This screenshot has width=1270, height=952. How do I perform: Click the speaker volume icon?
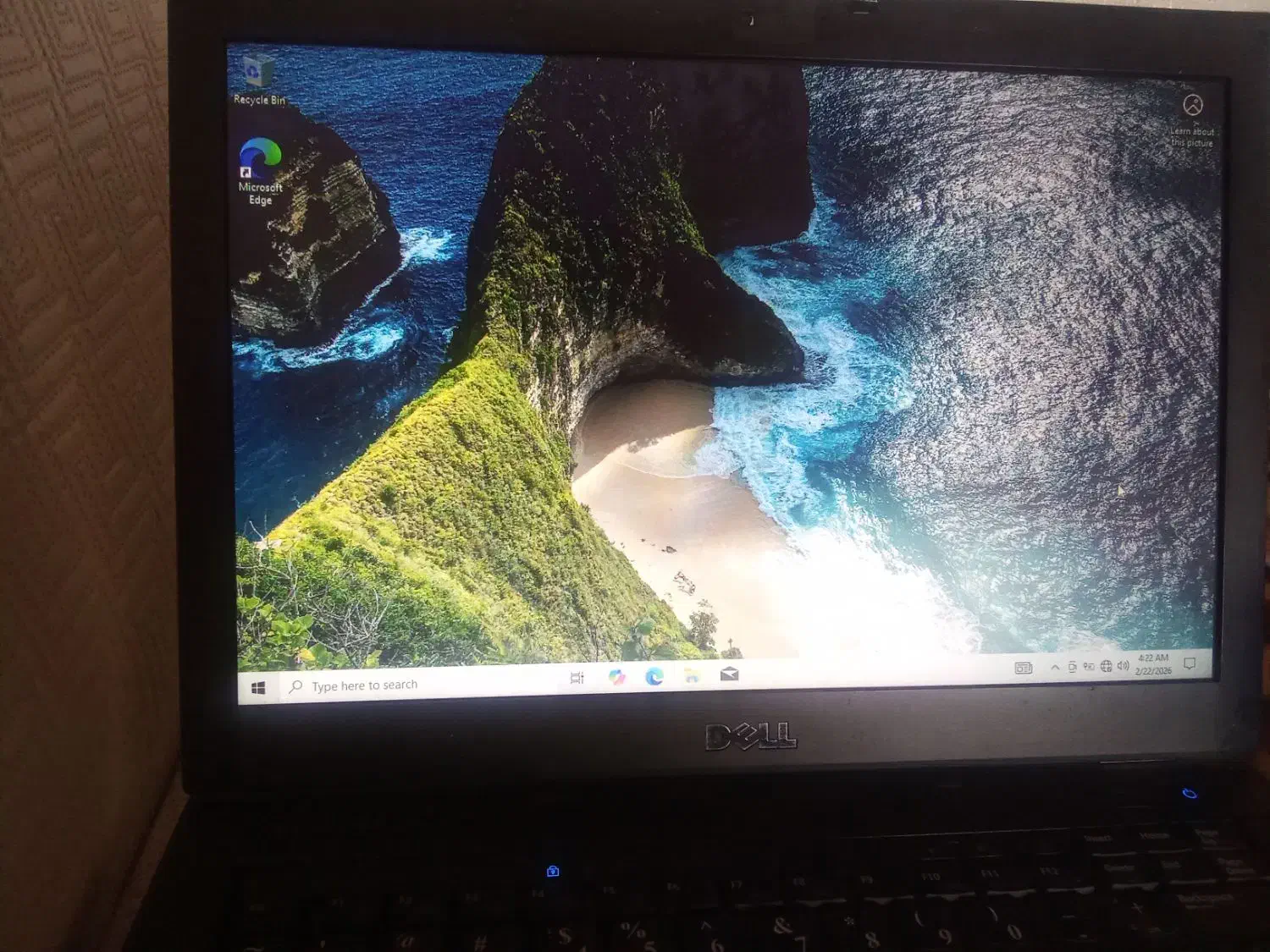pos(1123,666)
